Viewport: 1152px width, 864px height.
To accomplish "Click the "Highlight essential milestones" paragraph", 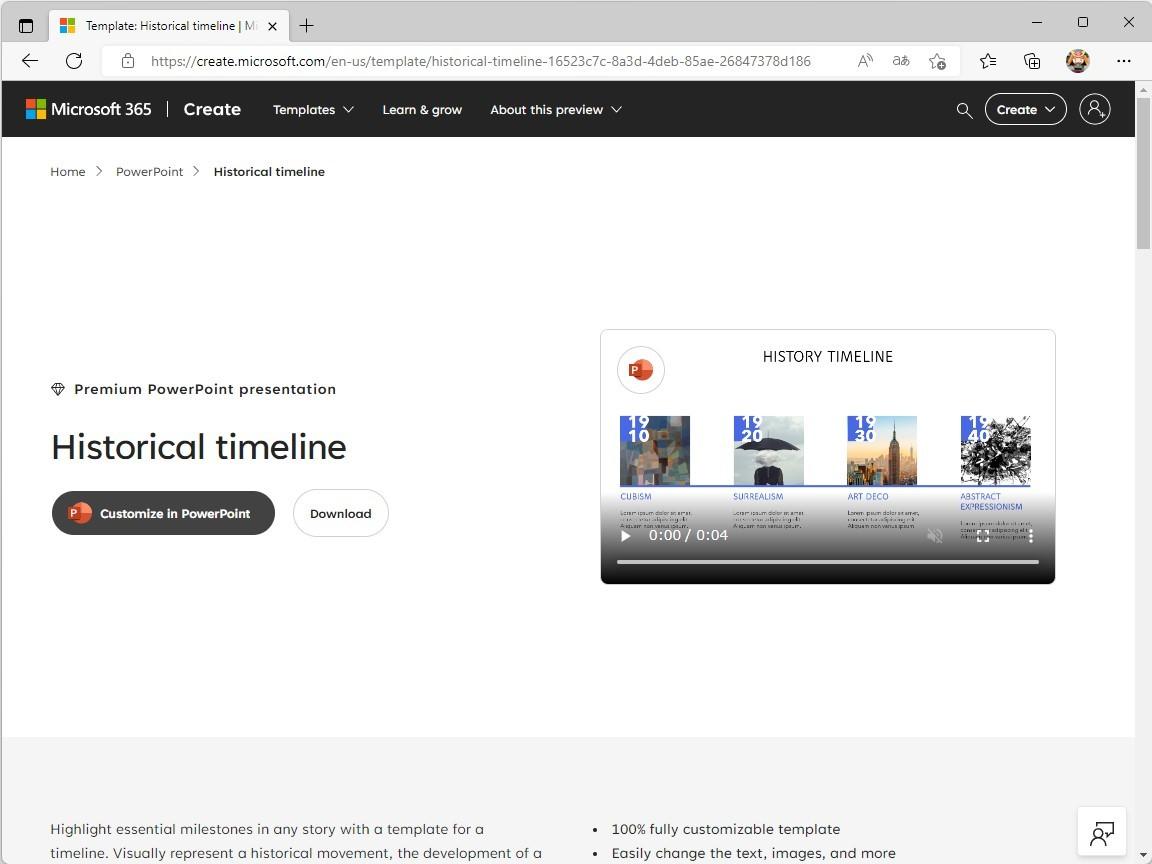I will [x=296, y=840].
